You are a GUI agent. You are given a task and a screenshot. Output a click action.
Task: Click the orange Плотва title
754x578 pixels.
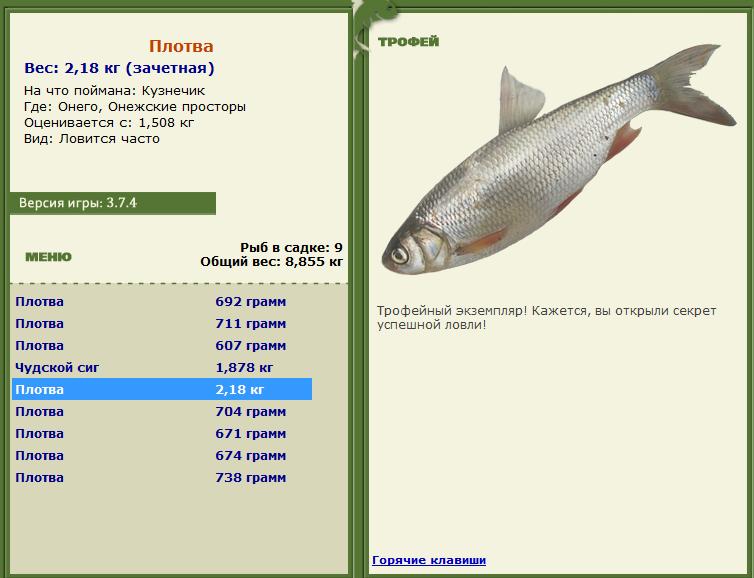[x=181, y=46]
